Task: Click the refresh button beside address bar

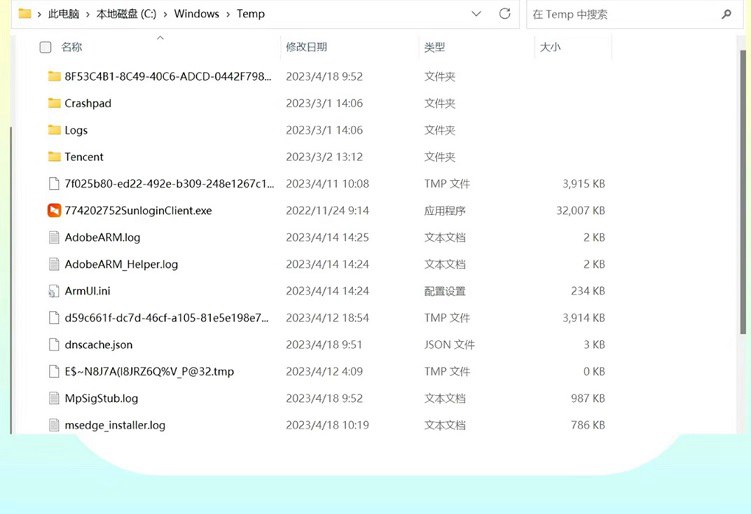Action: (504, 14)
